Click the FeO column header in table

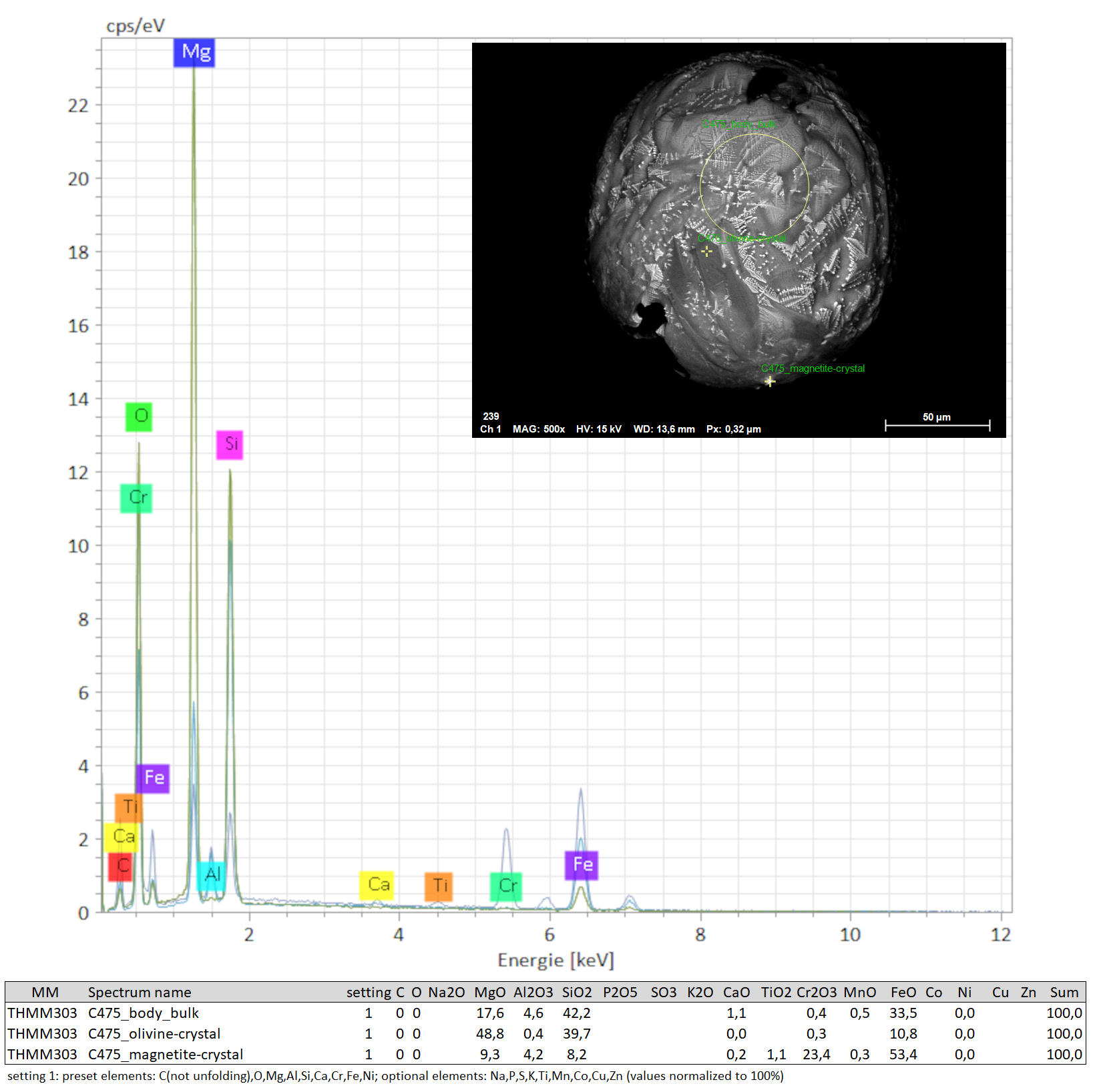[903, 993]
